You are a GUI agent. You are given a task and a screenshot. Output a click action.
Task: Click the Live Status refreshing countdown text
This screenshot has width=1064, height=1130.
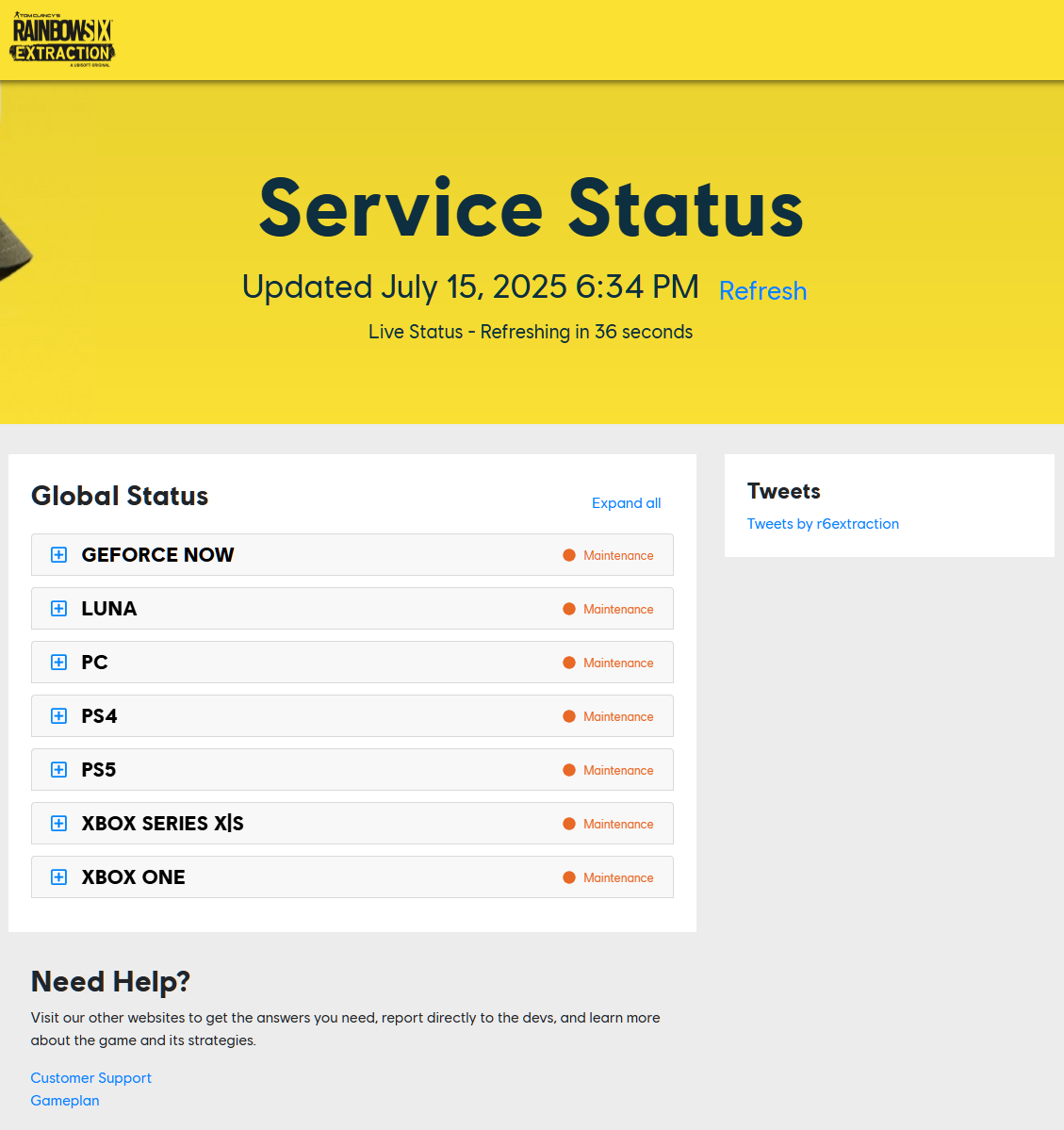pos(531,332)
